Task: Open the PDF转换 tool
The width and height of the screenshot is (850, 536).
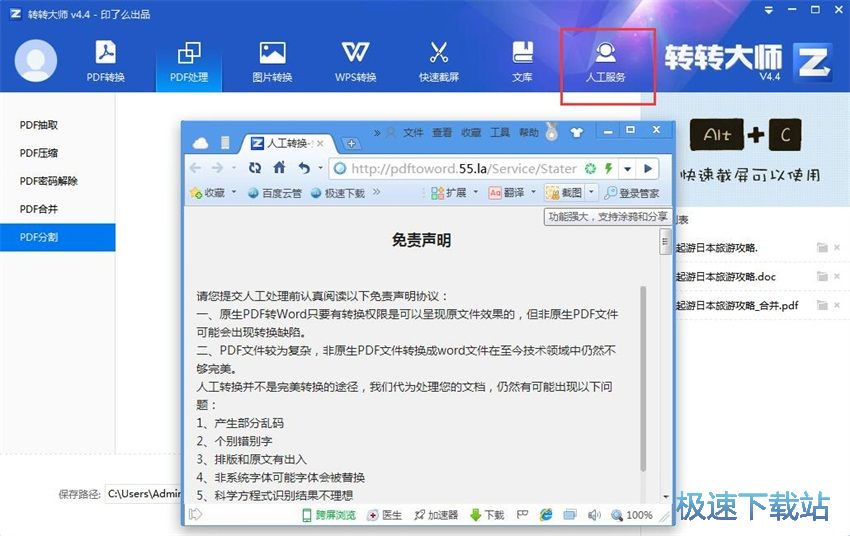Action: coord(105,61)
